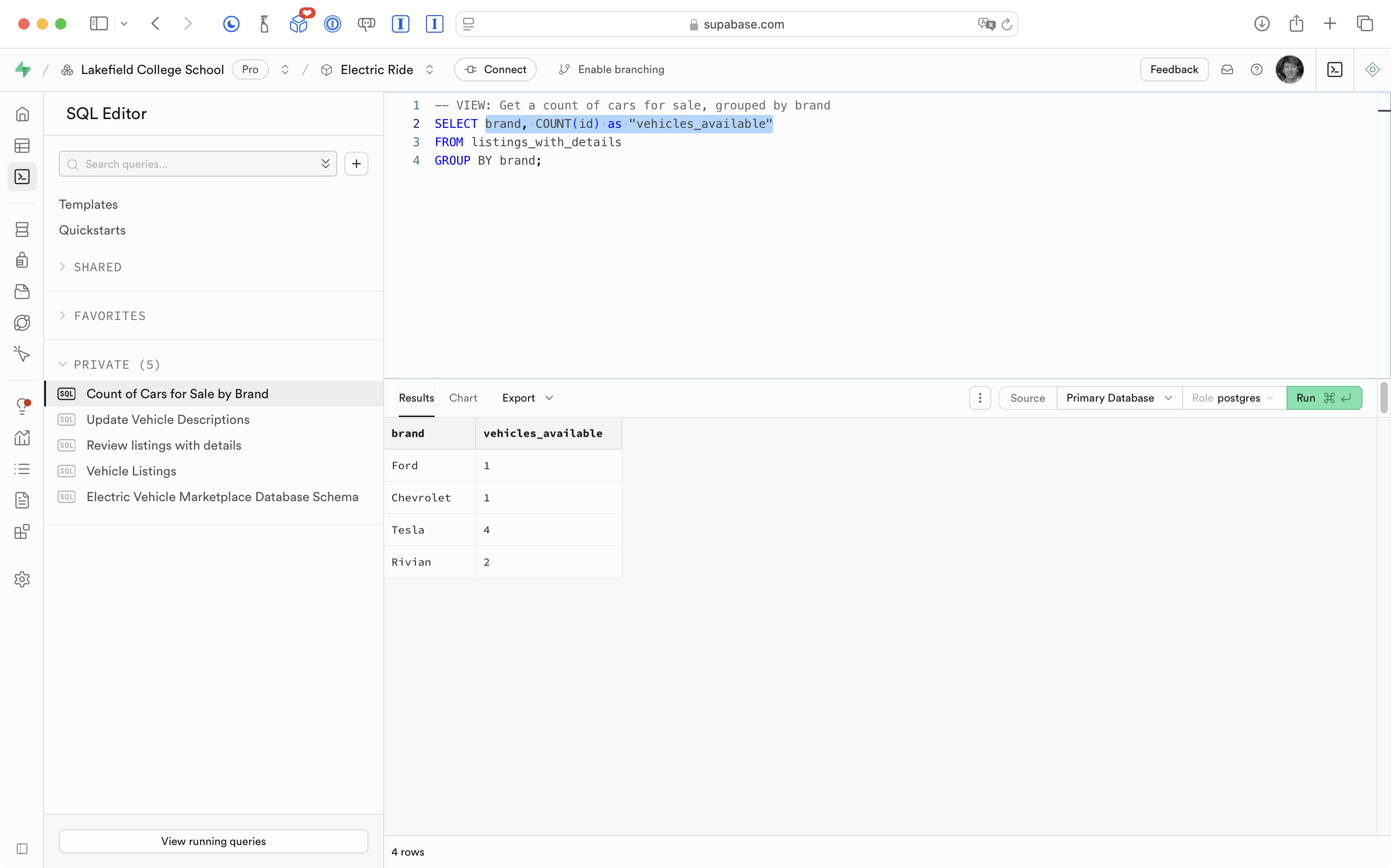Toggle sidebar collapse at bottom left
The image size is (1391, 868).
pos(22,849)
